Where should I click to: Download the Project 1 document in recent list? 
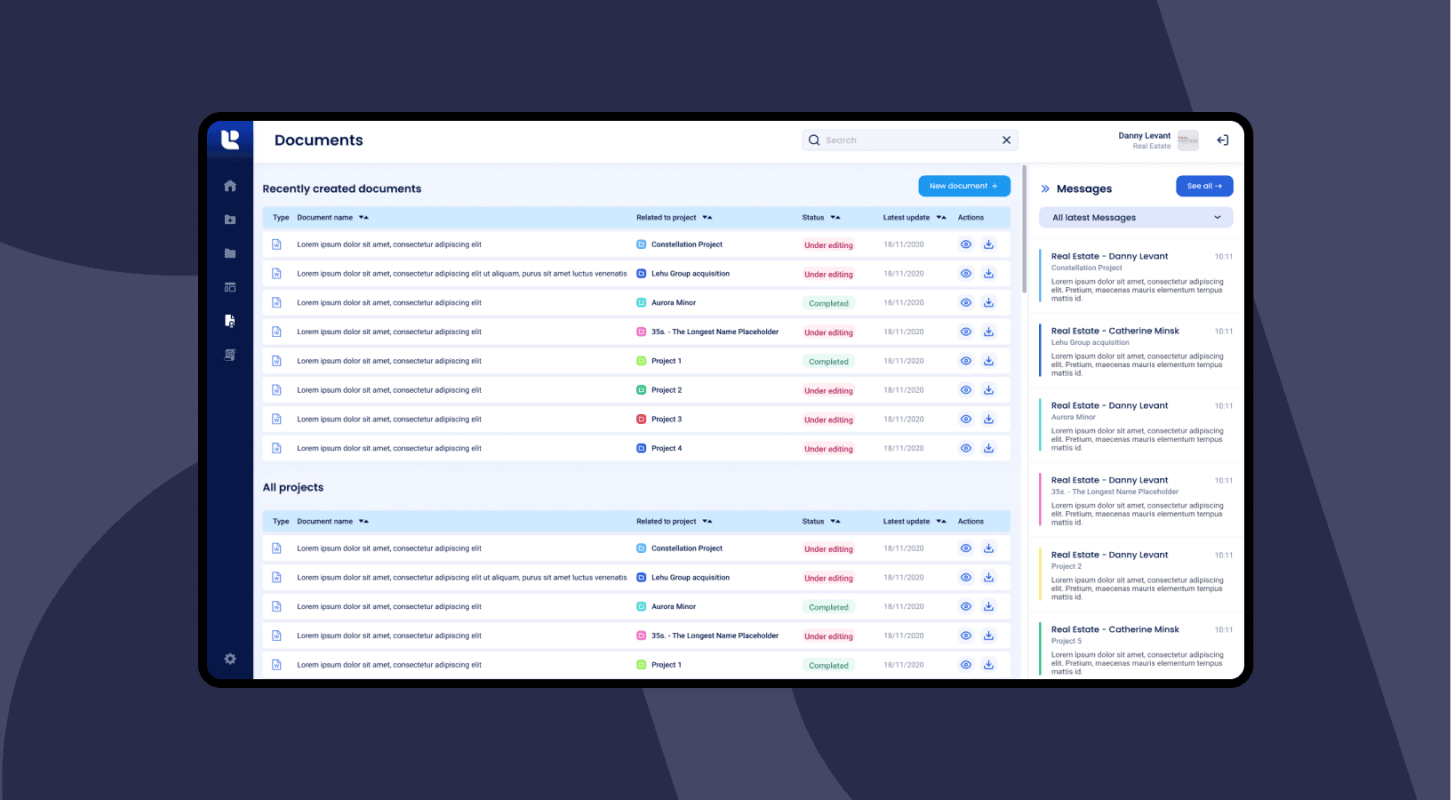click(x=988, y=361)
